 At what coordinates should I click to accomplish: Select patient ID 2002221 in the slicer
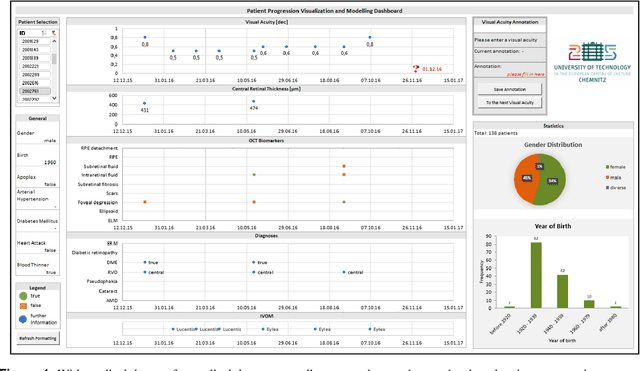(35, 66)
